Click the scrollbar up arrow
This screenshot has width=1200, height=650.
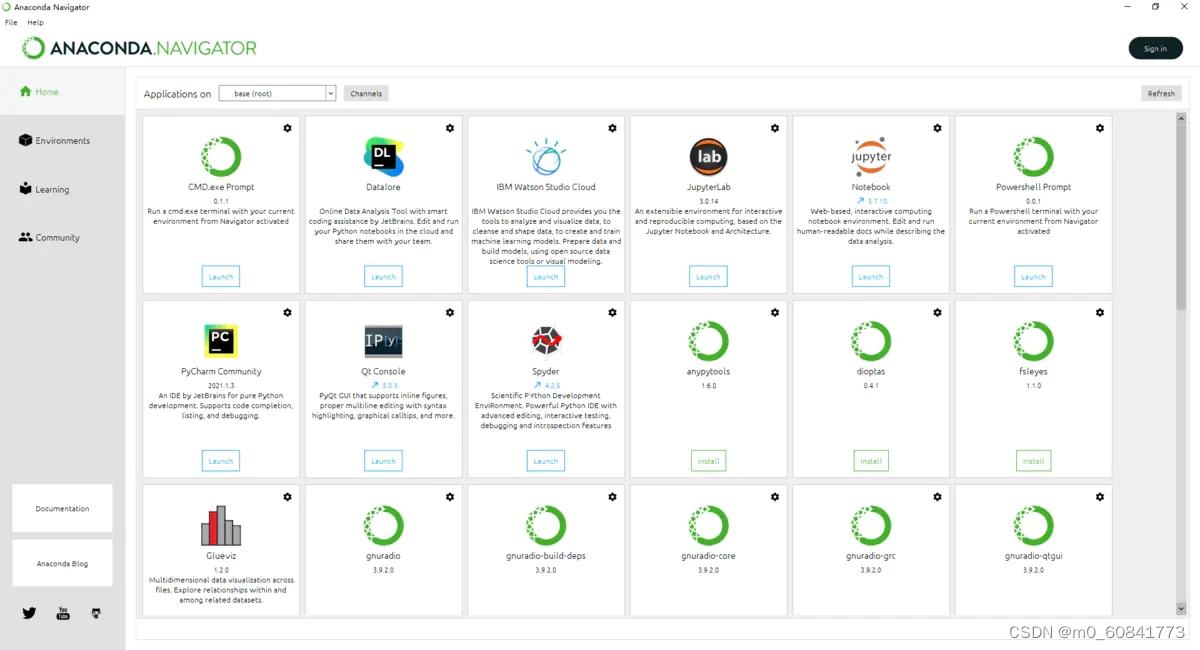tap(1181, 118)
